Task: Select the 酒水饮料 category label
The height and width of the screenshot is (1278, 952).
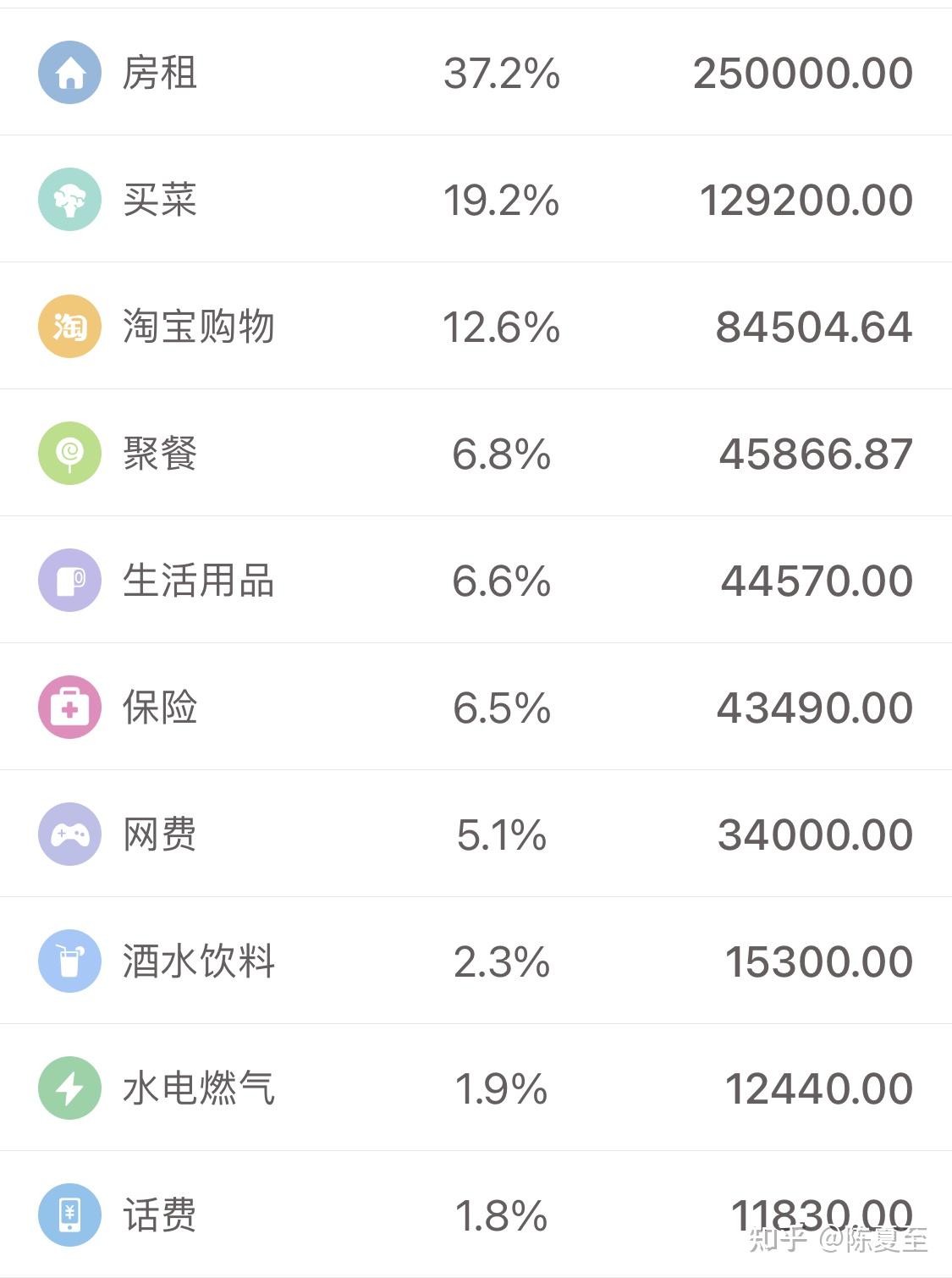Action: (199, 961)
